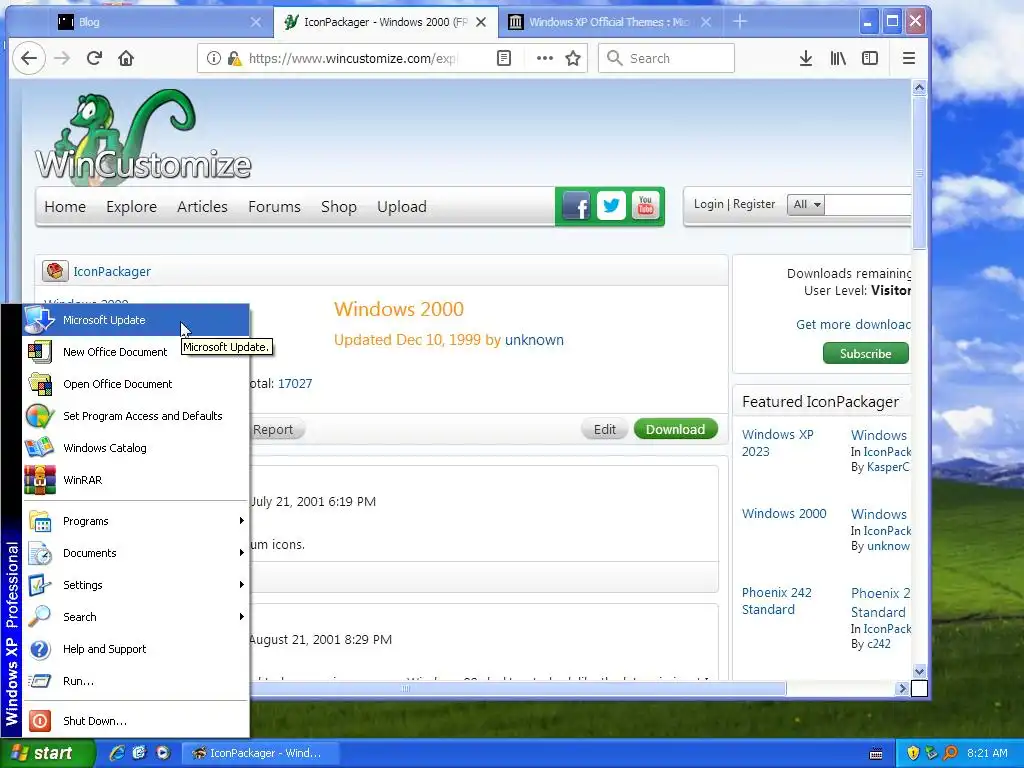
Task: Expand the Settings submenu
Action: pyautogui.click(x=136, y=585)
